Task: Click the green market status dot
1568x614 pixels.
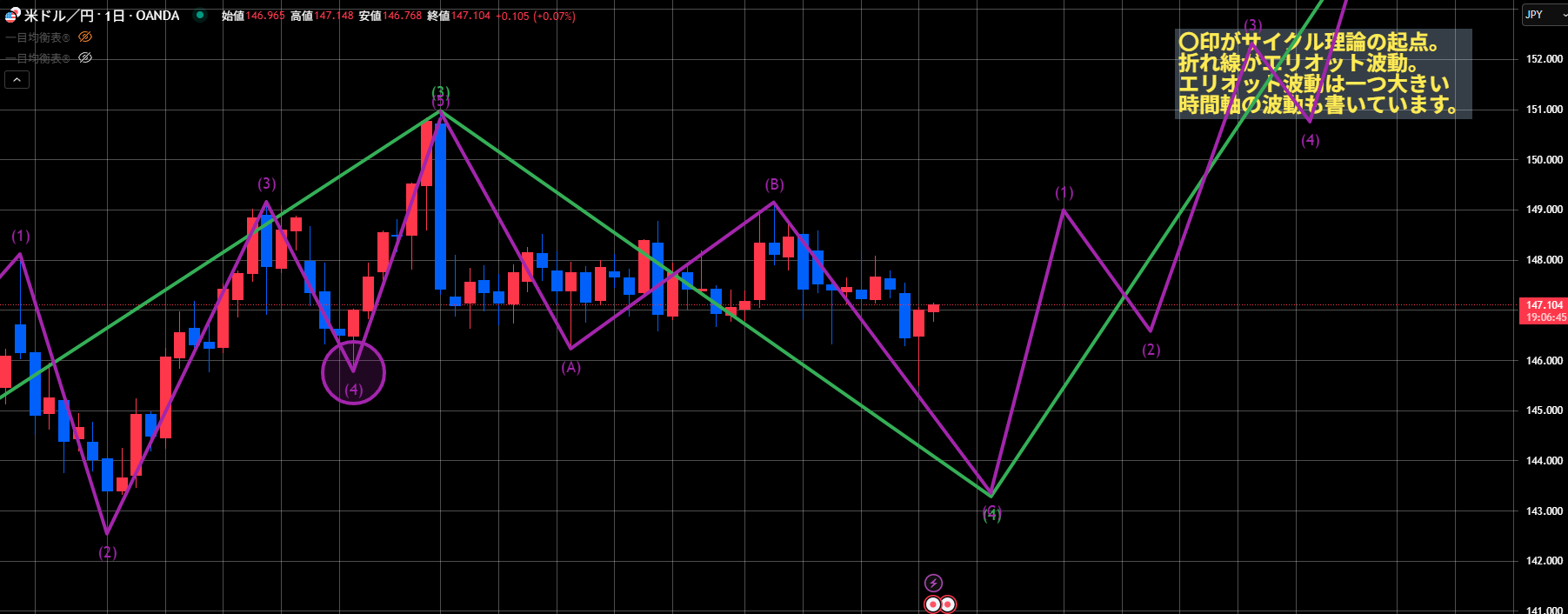Action: click(x=200, y=15)
